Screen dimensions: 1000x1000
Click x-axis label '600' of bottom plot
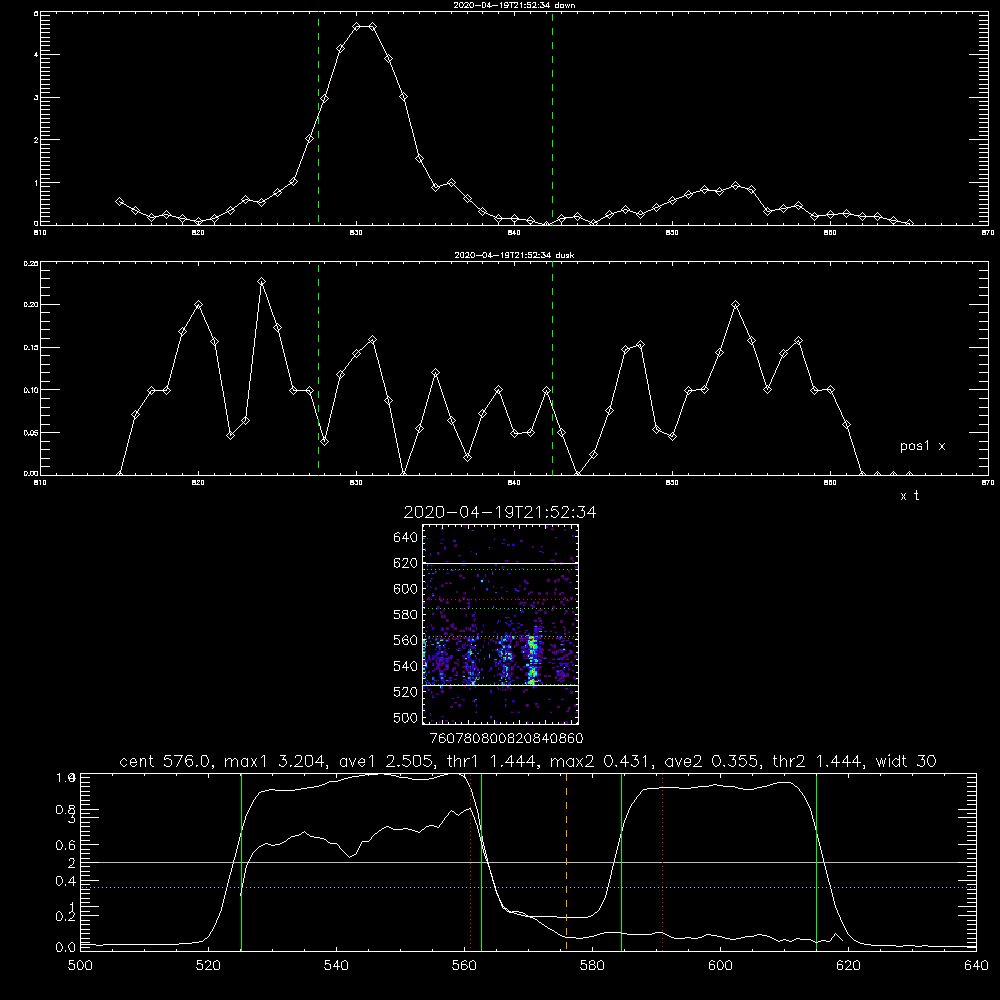coord(720,966)
